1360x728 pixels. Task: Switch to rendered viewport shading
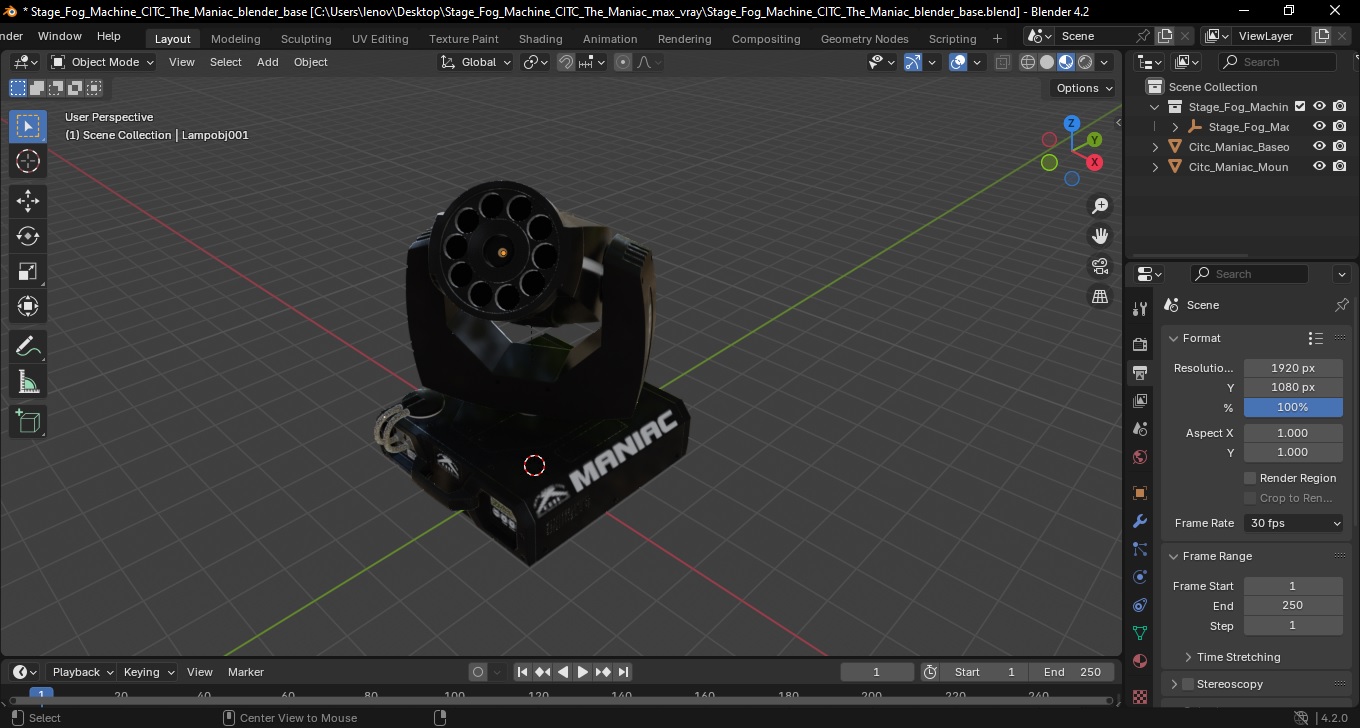click(1085, 62)
